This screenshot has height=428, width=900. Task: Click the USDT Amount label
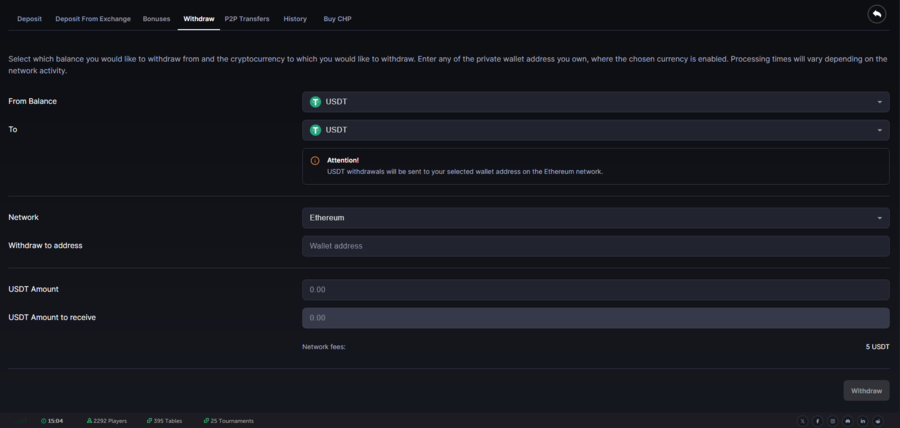(33, 289)
